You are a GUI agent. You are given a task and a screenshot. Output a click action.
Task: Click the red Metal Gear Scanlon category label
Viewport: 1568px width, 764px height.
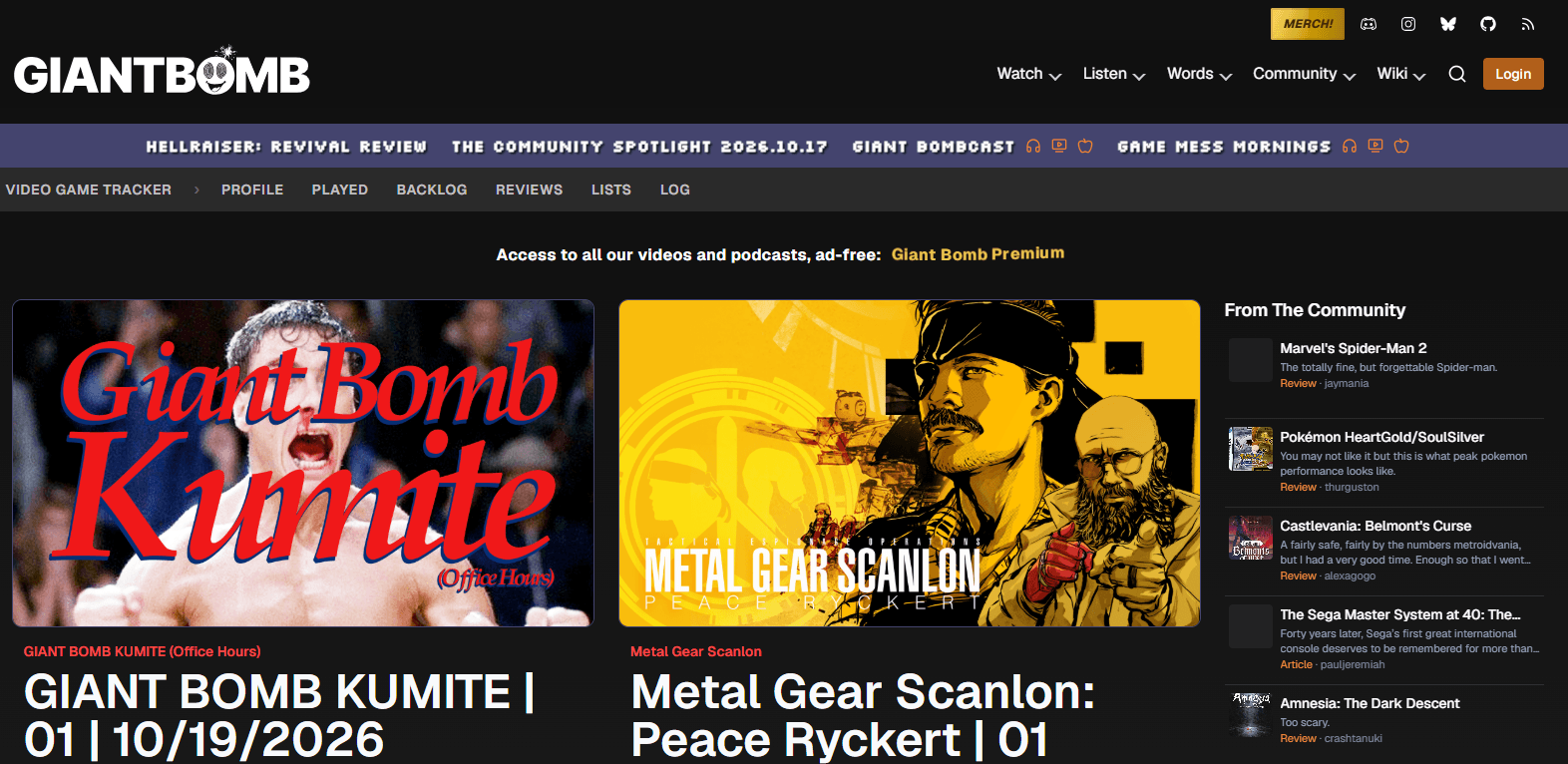(696, 651)
